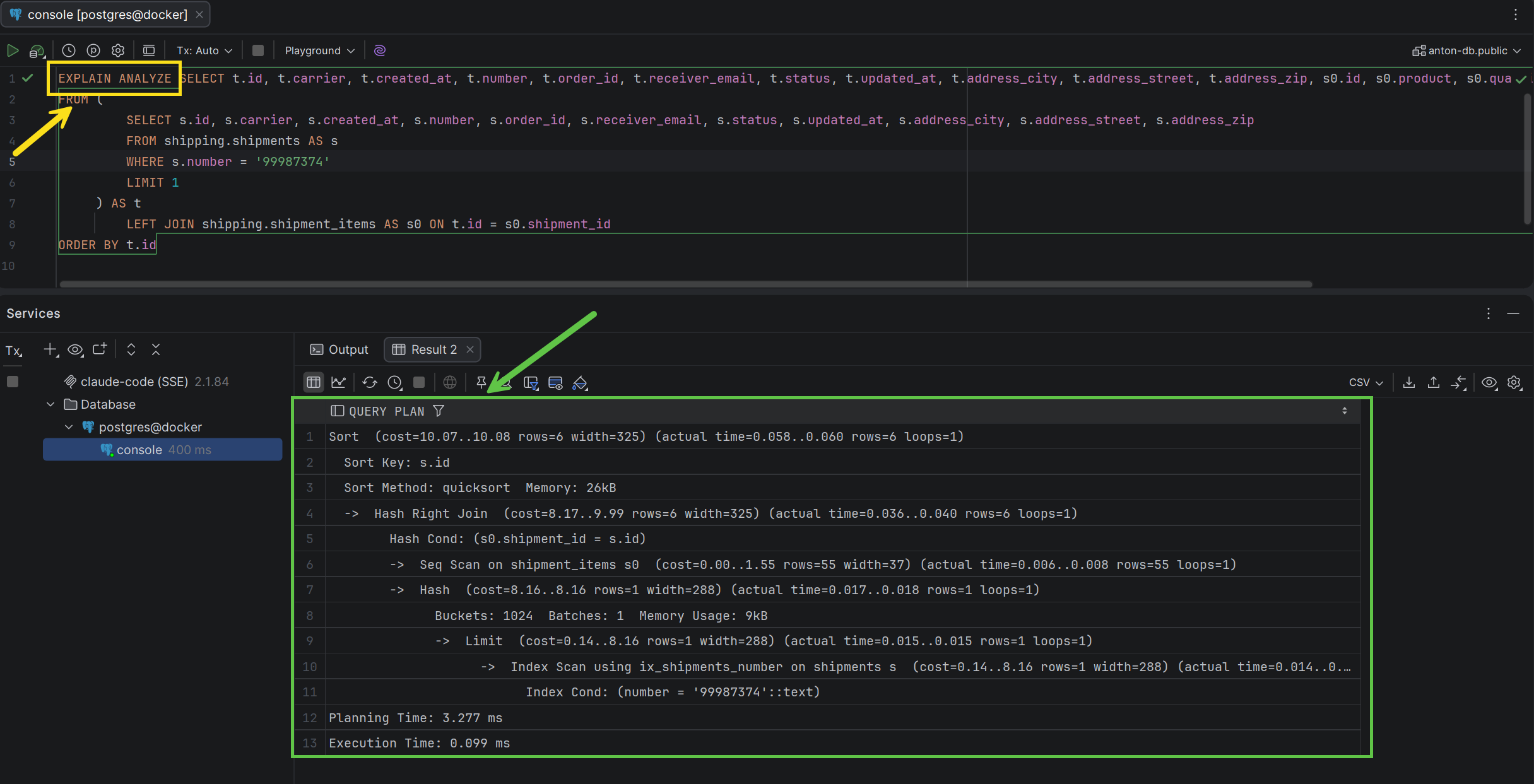Click the sort arrows on the QUERY PLAN header

1344,411
